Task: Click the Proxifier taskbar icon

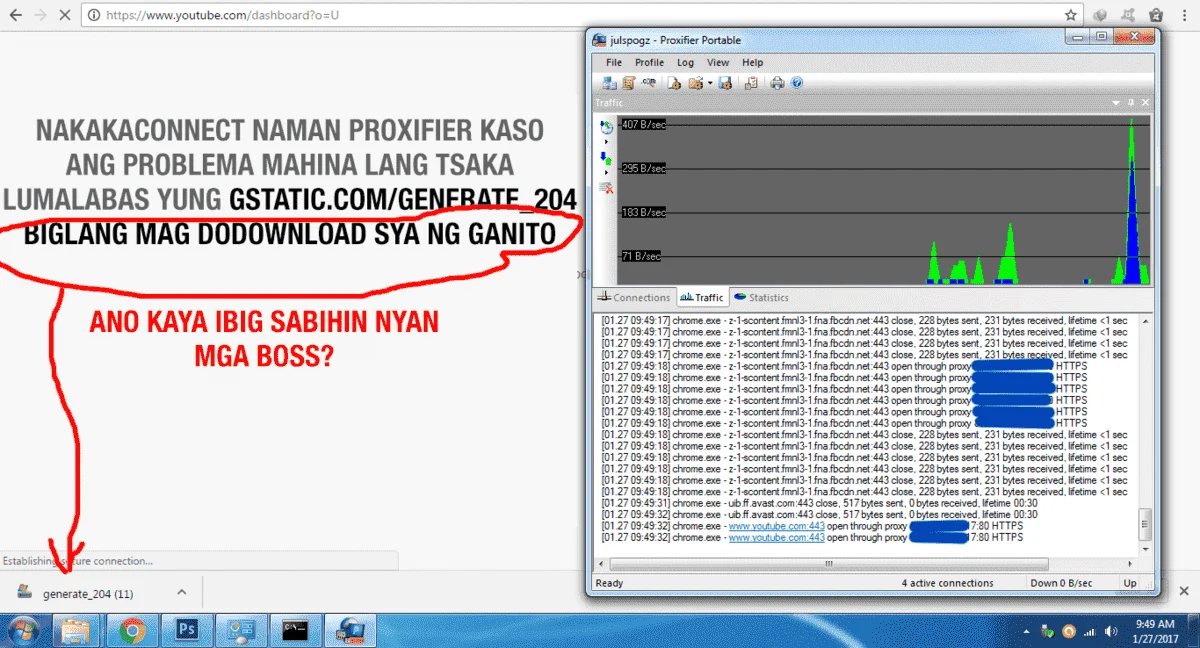Action: pos(351,630)
